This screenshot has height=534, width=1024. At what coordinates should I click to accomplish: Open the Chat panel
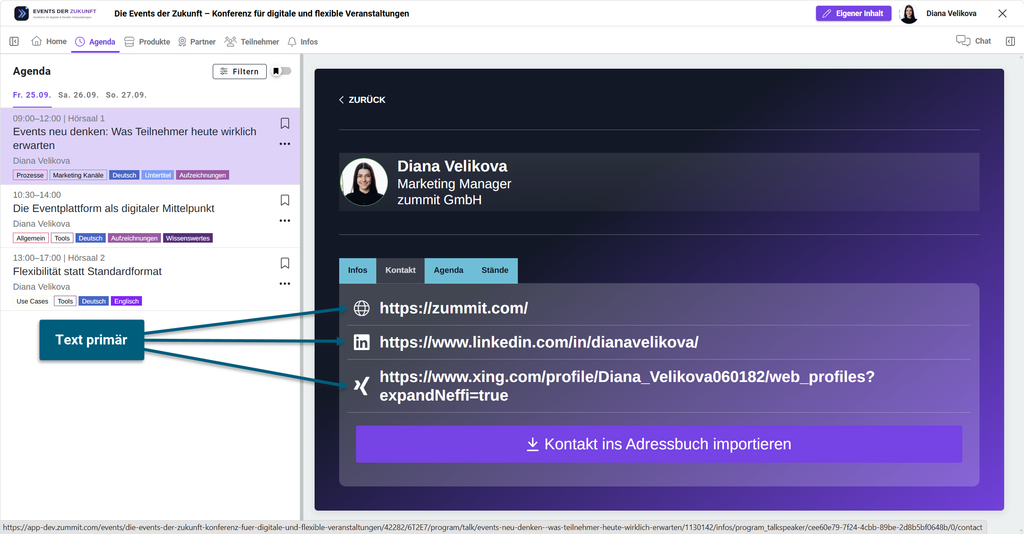tap(973, 41)
